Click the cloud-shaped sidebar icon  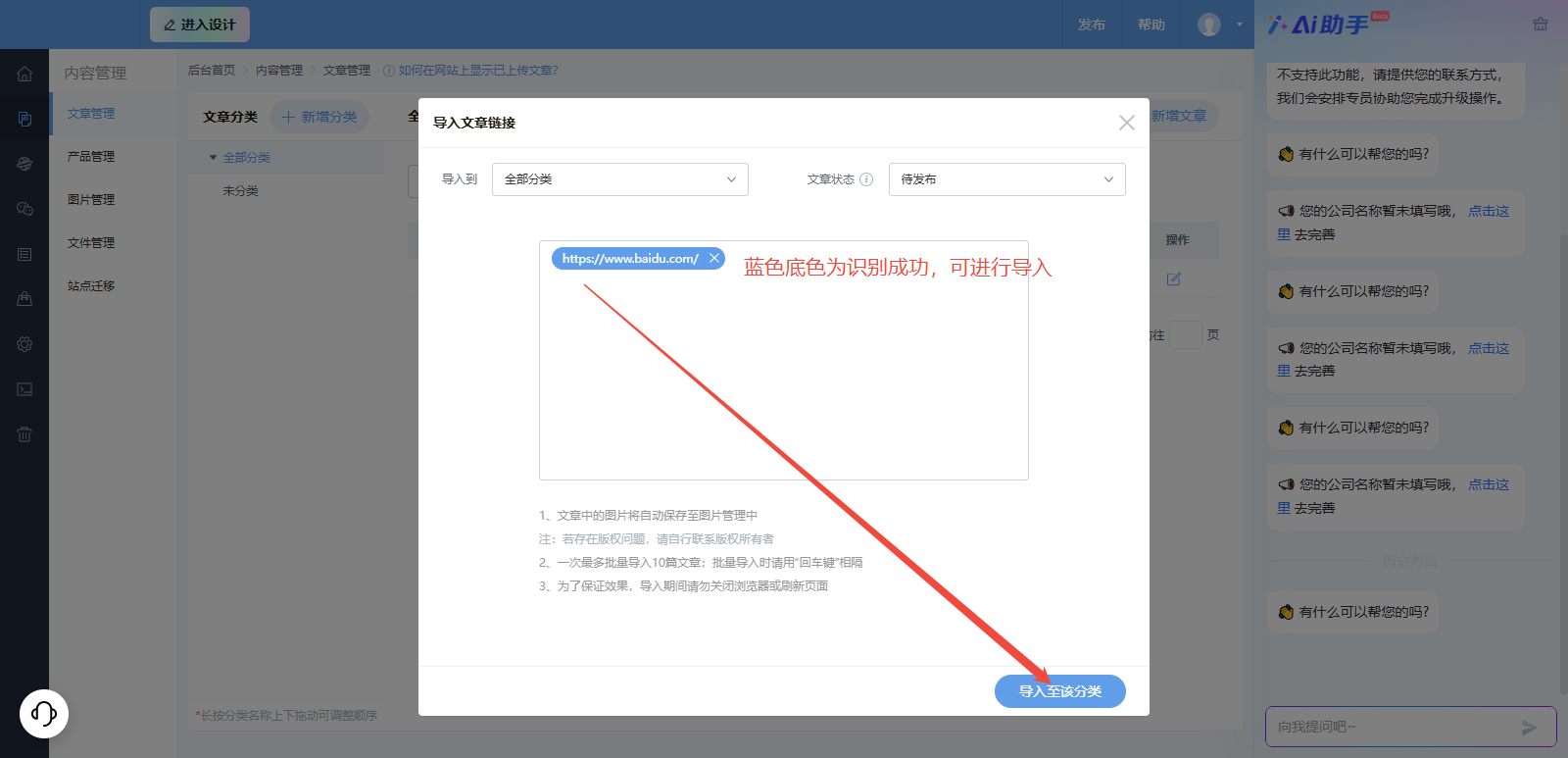pyautogui.click(x=24, y=164)
